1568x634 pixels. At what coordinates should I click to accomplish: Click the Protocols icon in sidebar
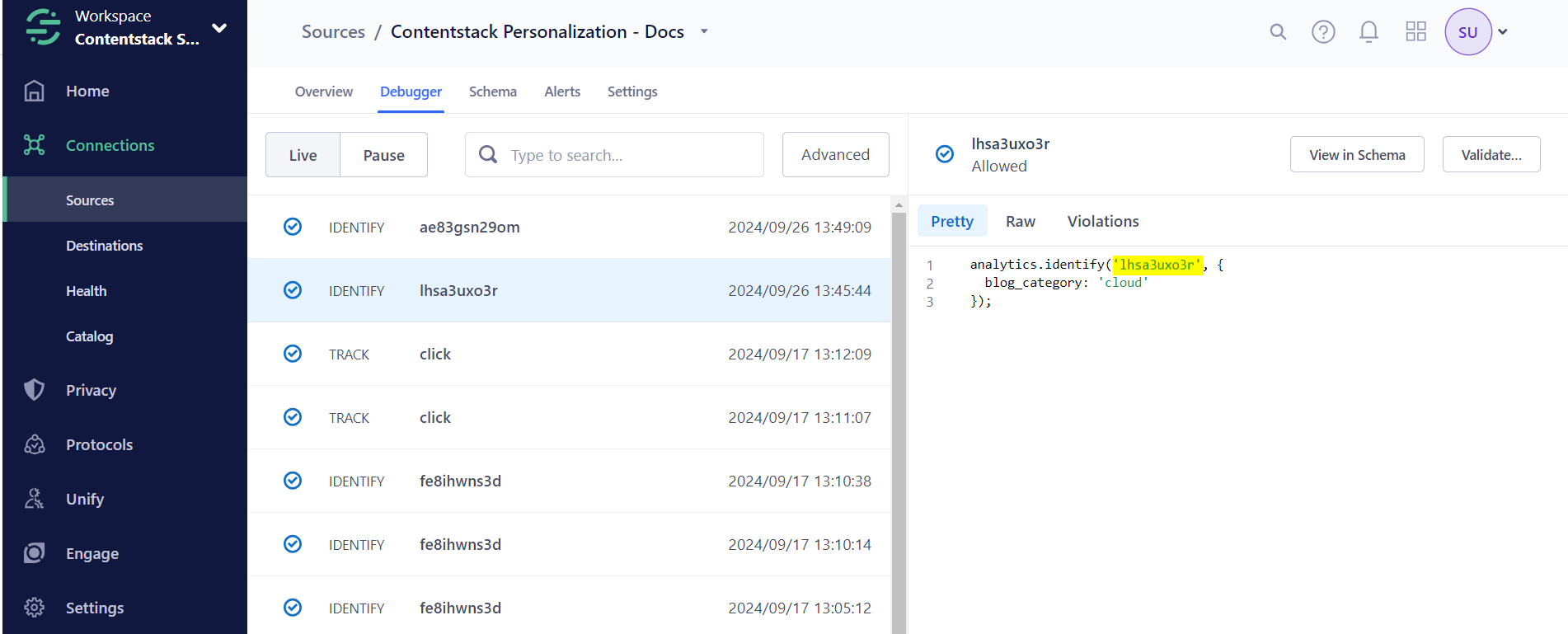point(35,444)
